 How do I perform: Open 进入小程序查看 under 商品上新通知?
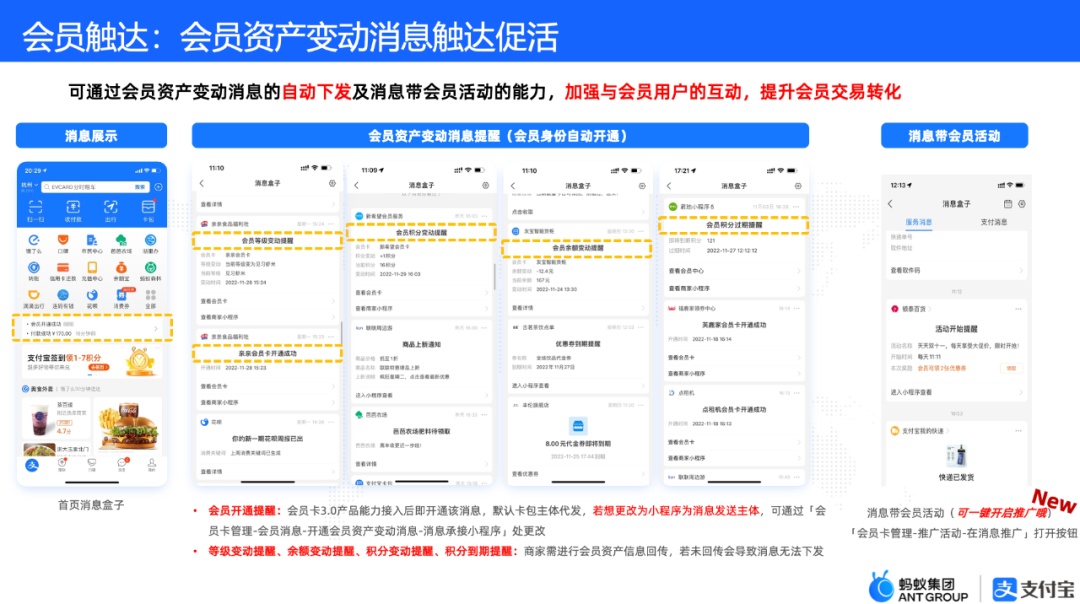422,395
